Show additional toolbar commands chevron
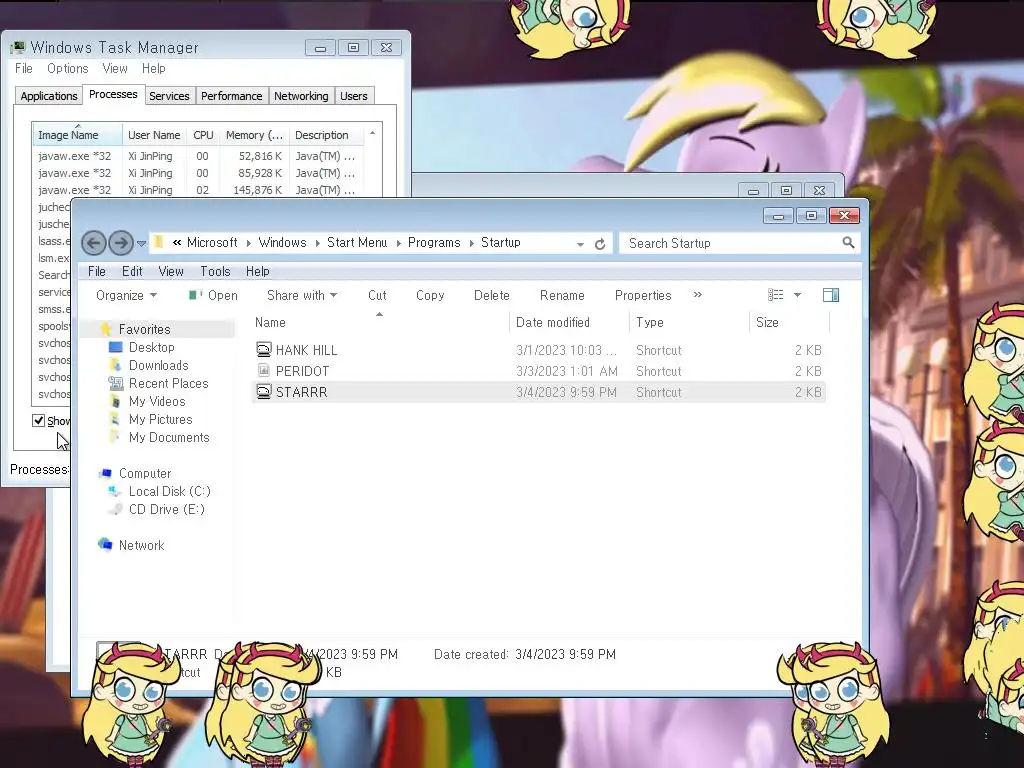The height and width of the screenshot is (768, 1024). [697, 295]
